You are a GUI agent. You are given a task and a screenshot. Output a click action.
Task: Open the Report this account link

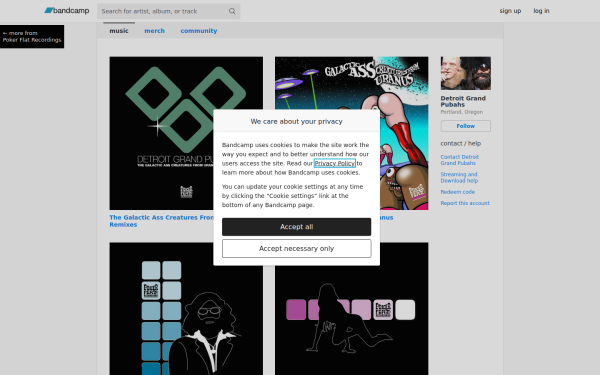[x=465, y=203]
